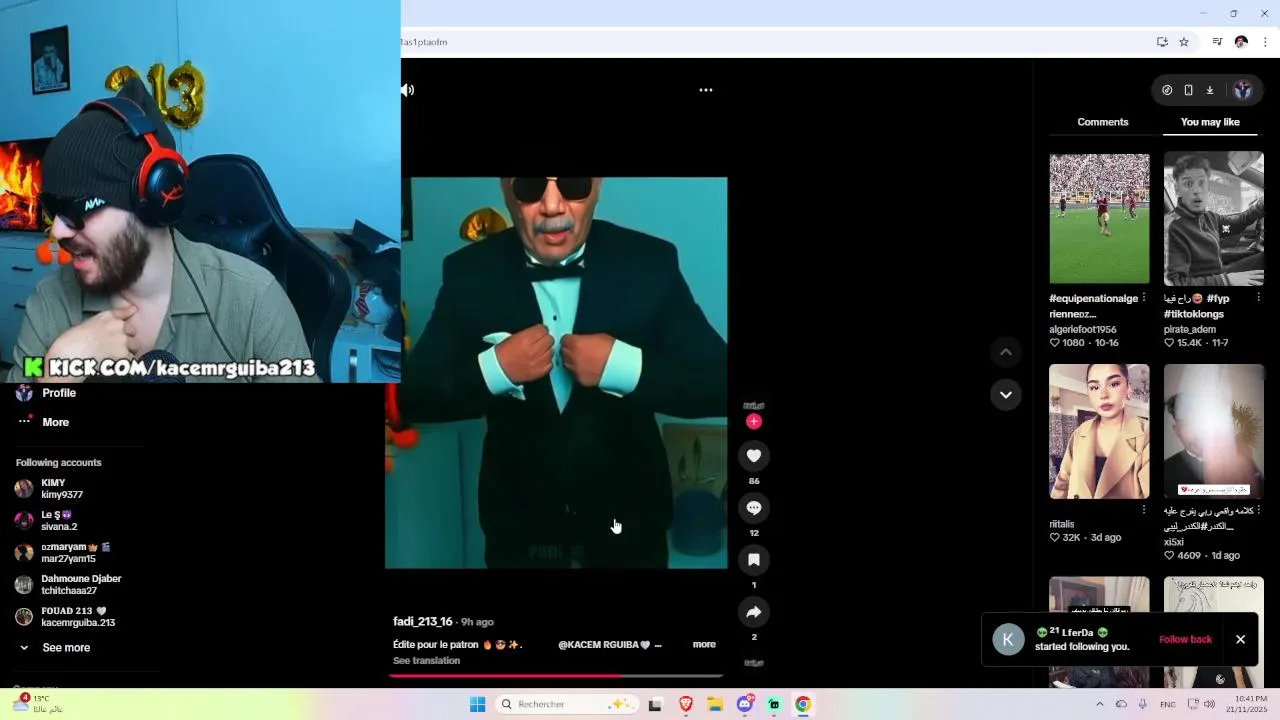1280x720 pixels.
Task: Open comments via the speech bubble icon
Action: (x=754, y=508)
